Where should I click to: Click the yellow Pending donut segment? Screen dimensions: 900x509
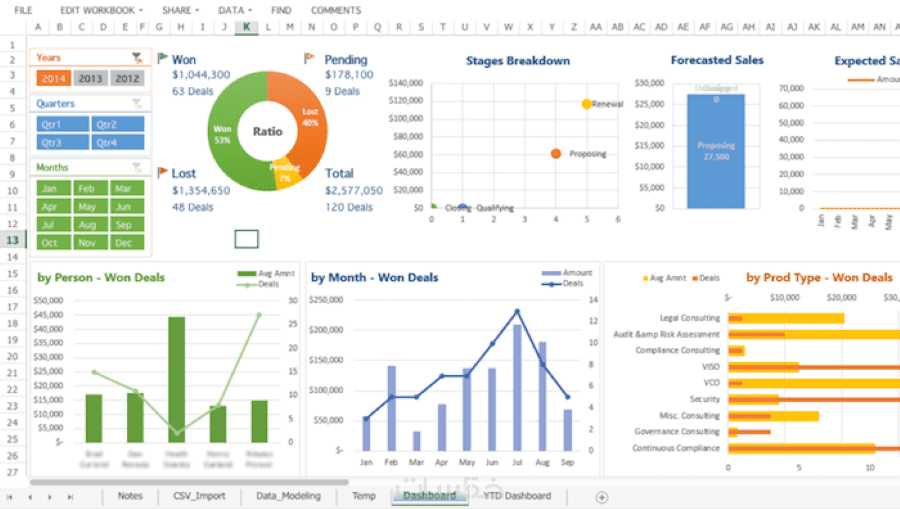coord(285,174)
